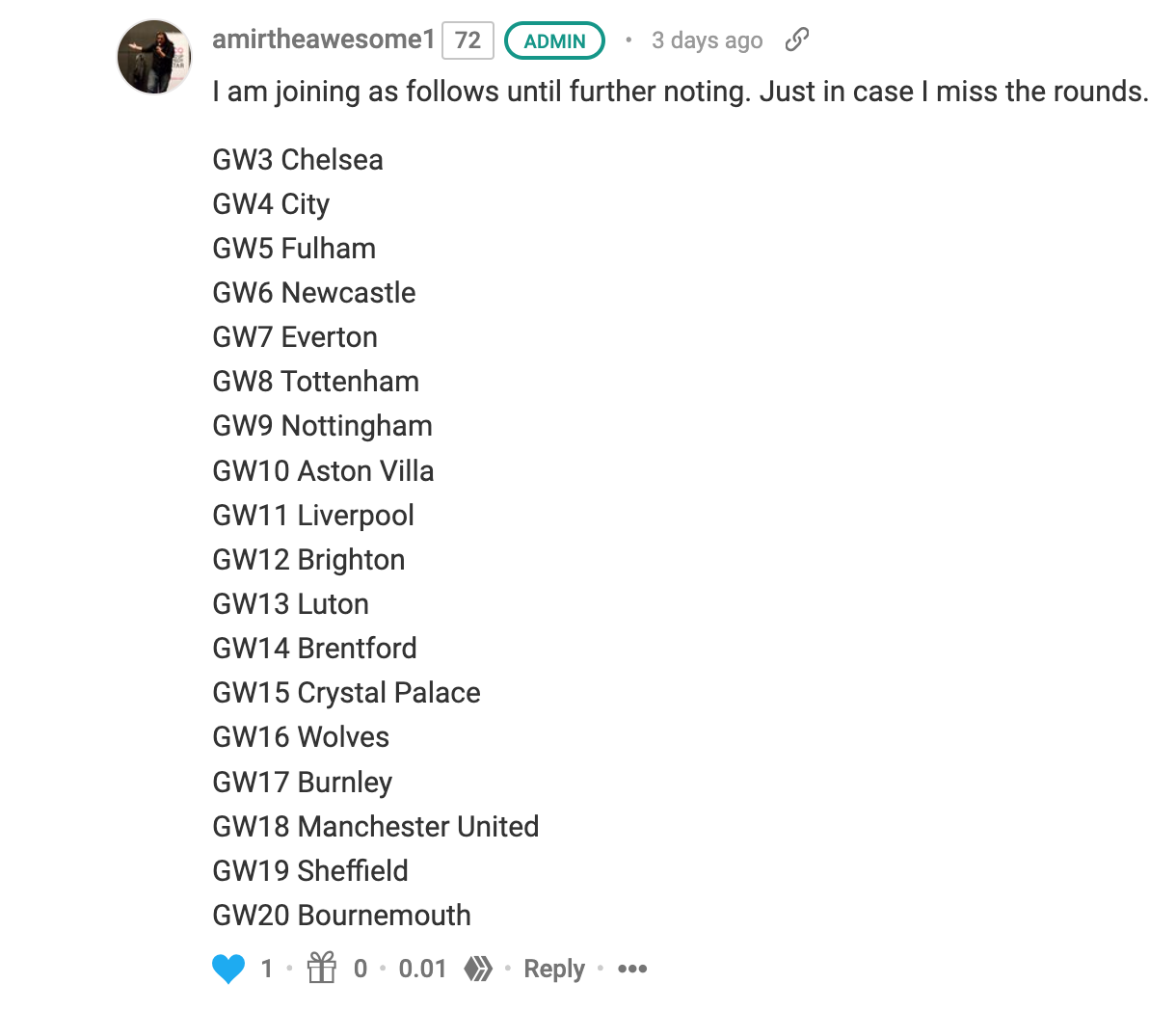Image resolution: width=1176 pixels, height=1010 pixels.
Task: Open the "3 days ago" timestamp link
Action: 707,40
